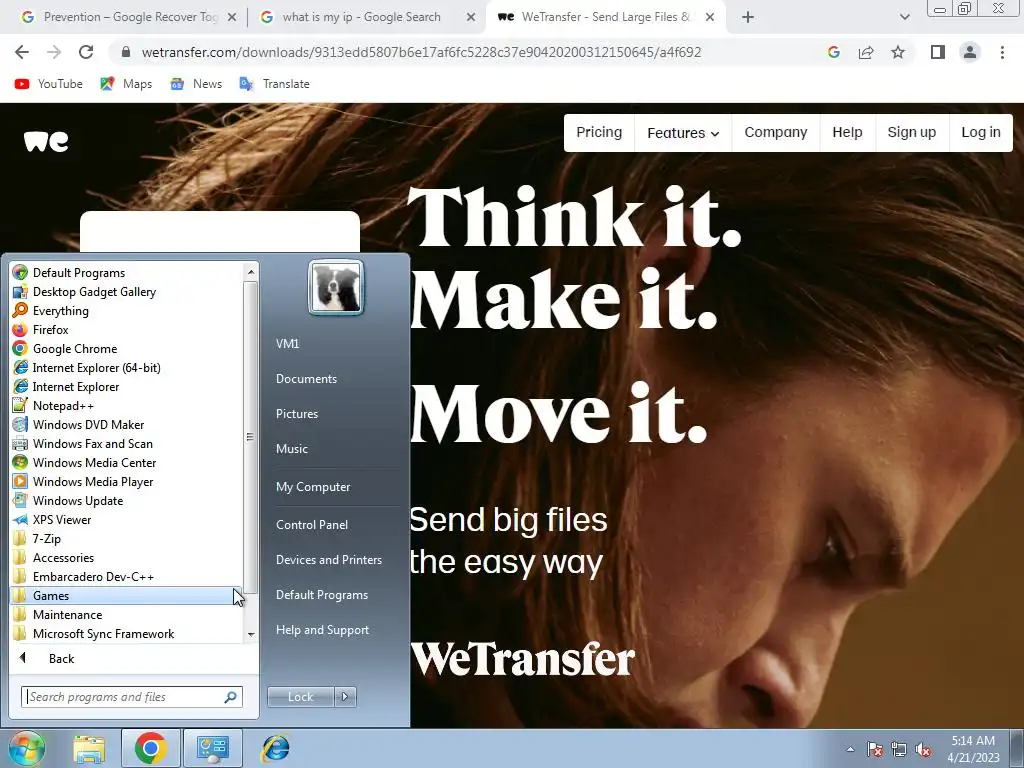Open Pictures in Start menu
Viewport: 1024px width, 768px height.
pos(296,414)
